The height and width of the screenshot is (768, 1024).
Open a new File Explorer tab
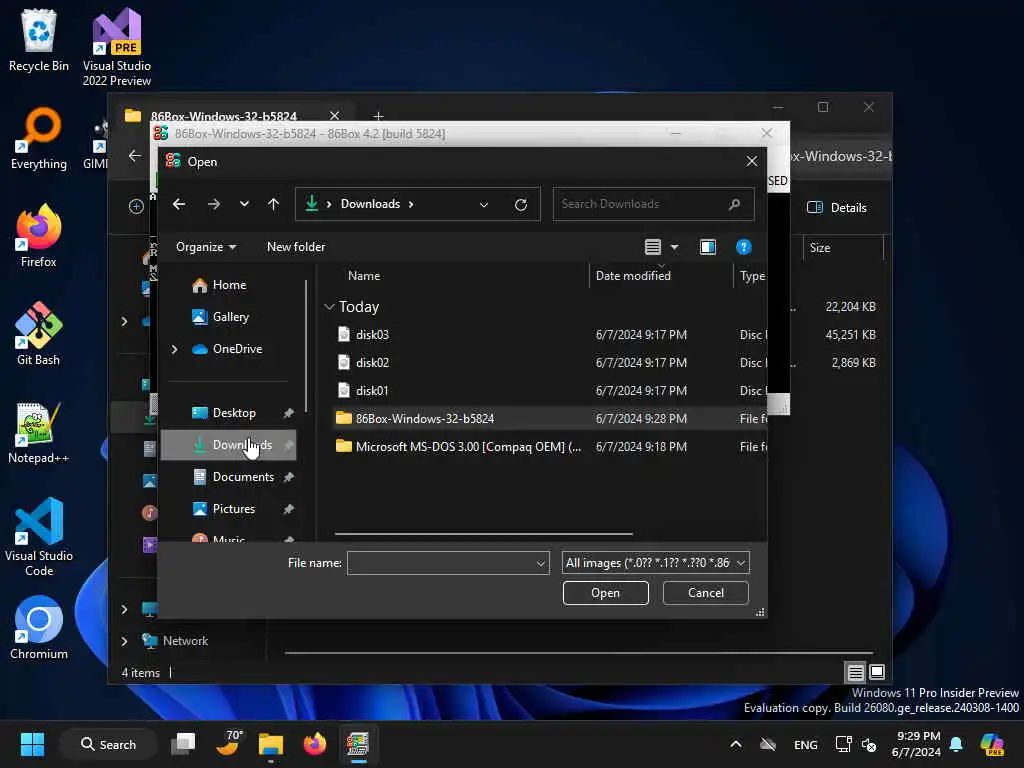(378, 116)
